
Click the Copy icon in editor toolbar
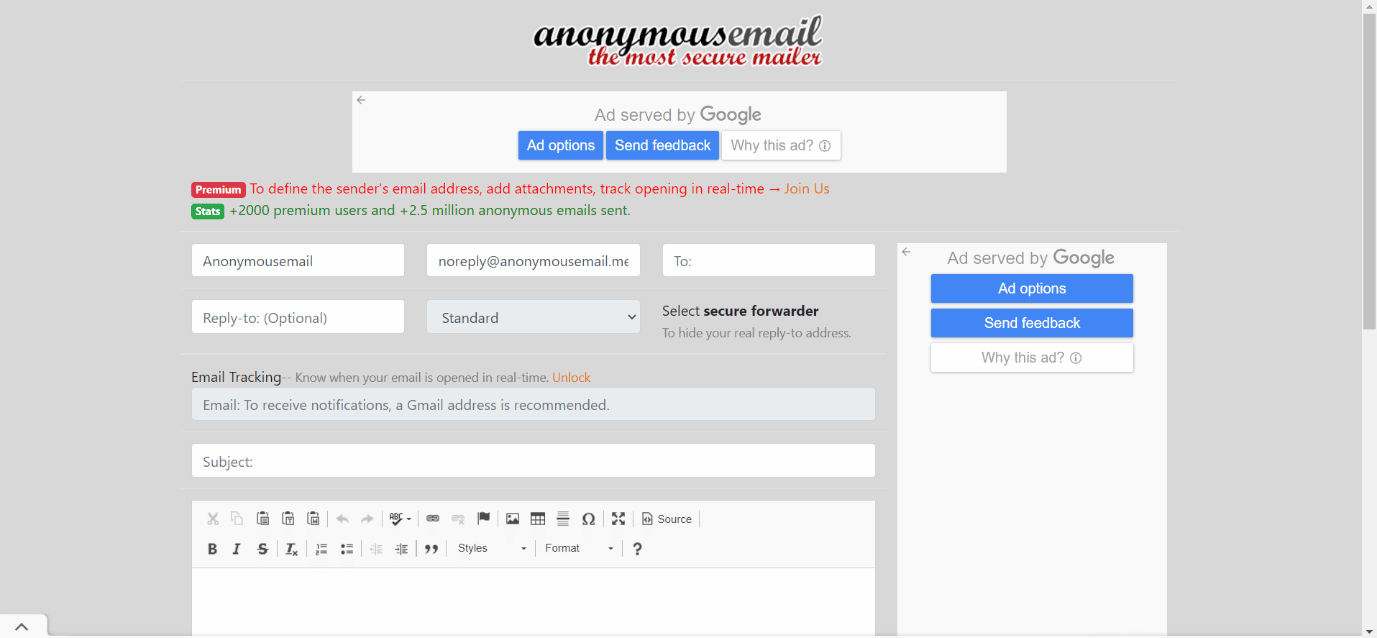(237, 519)
